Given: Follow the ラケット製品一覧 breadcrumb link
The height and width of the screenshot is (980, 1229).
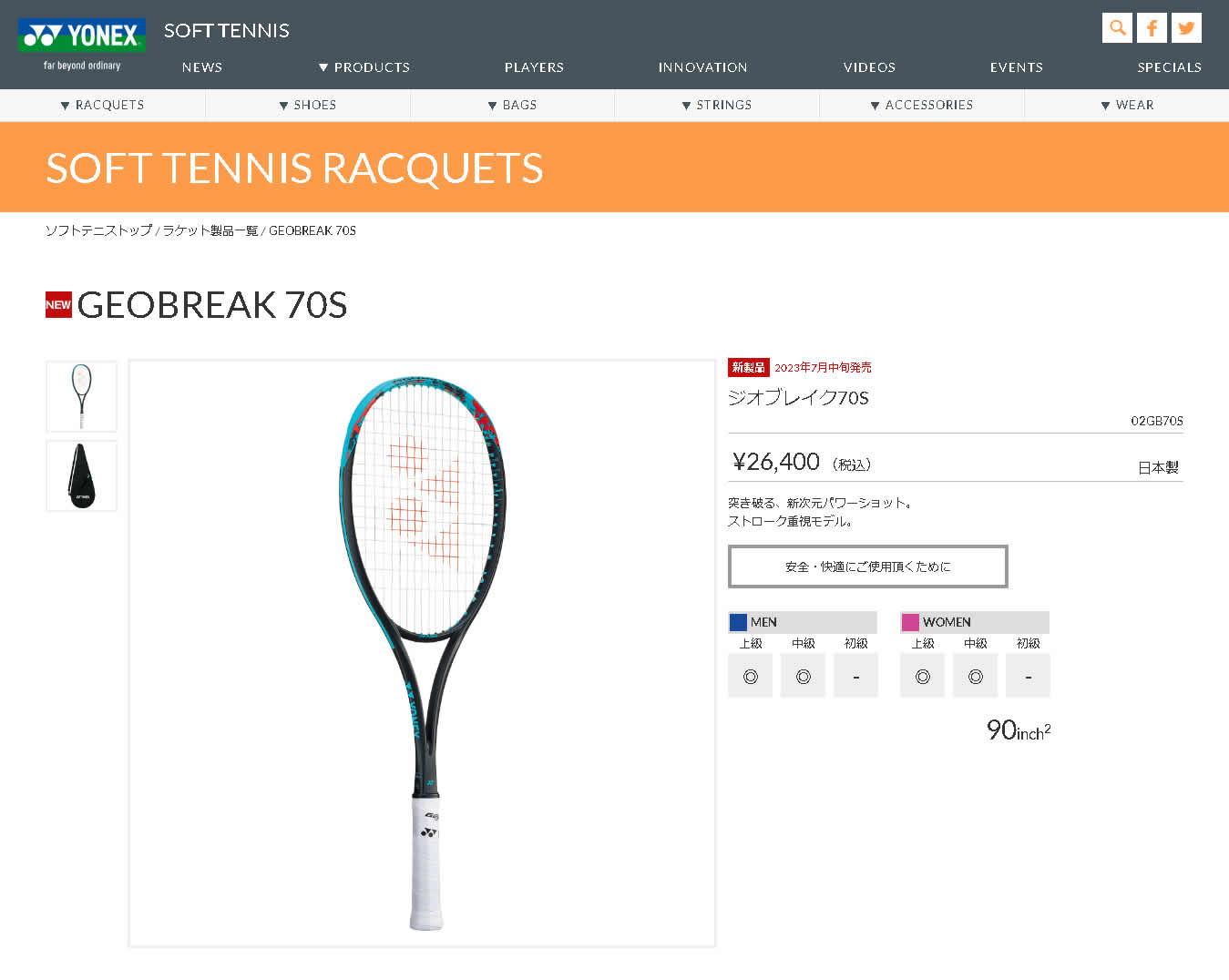Looking at the screenshot, I should point(210,230).
